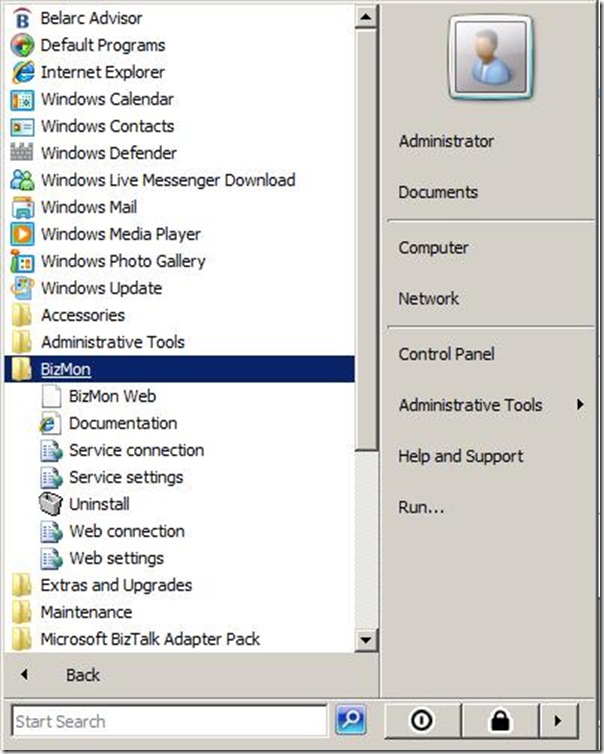Screen dimensions: 604x754
Task: Click the Windows Contacts icon
Action: pyautogui.click(x=22, y=127)
